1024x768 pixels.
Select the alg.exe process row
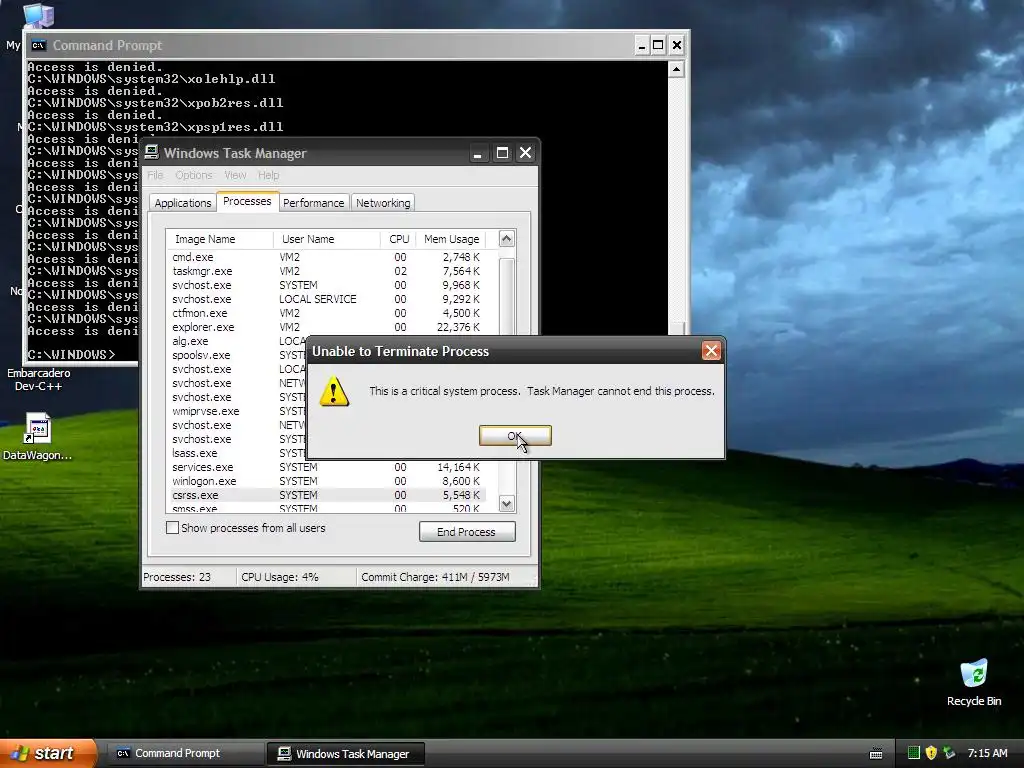(x=237, y=341)
